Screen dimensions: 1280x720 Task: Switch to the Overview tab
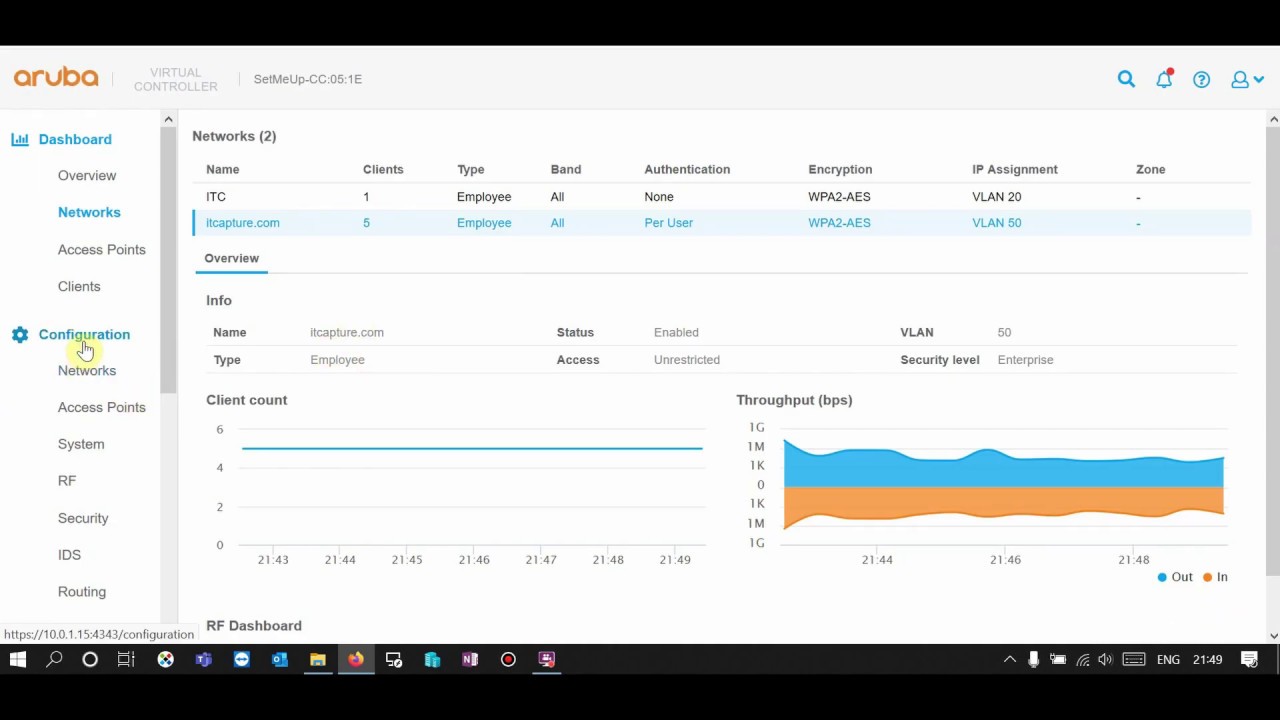231,258
